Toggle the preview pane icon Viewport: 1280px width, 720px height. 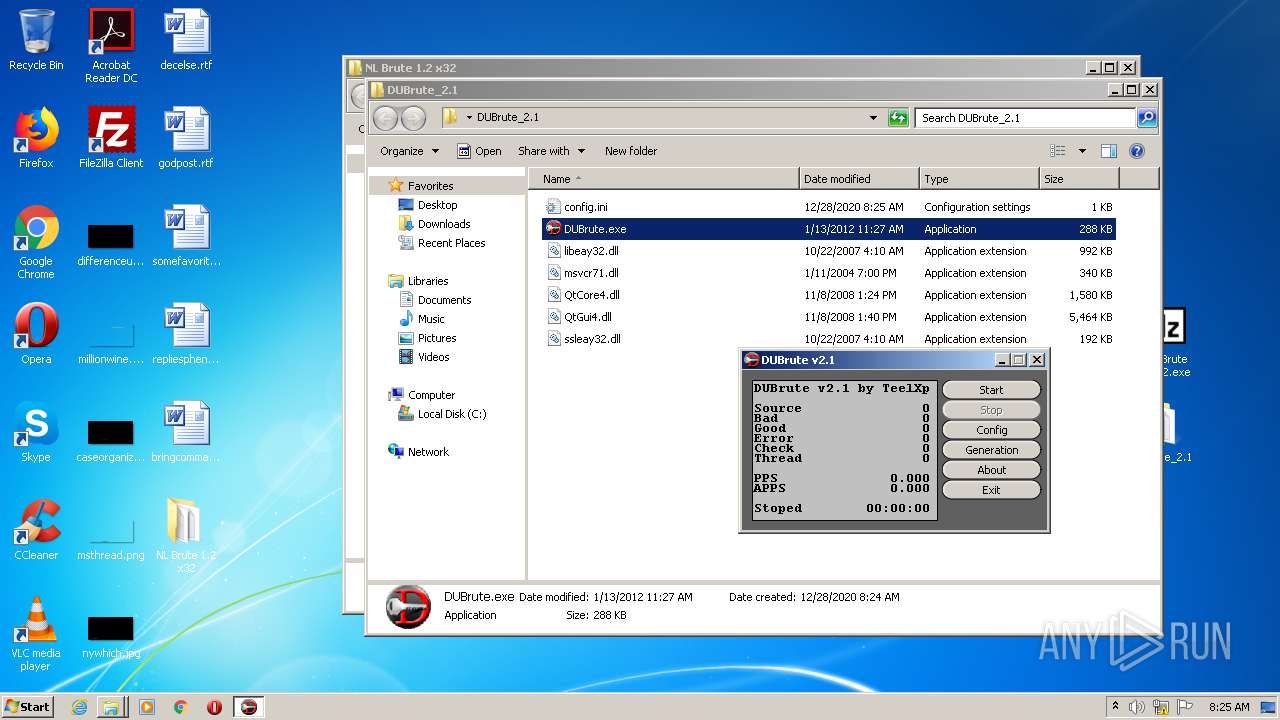click(x=1108, y=151)
